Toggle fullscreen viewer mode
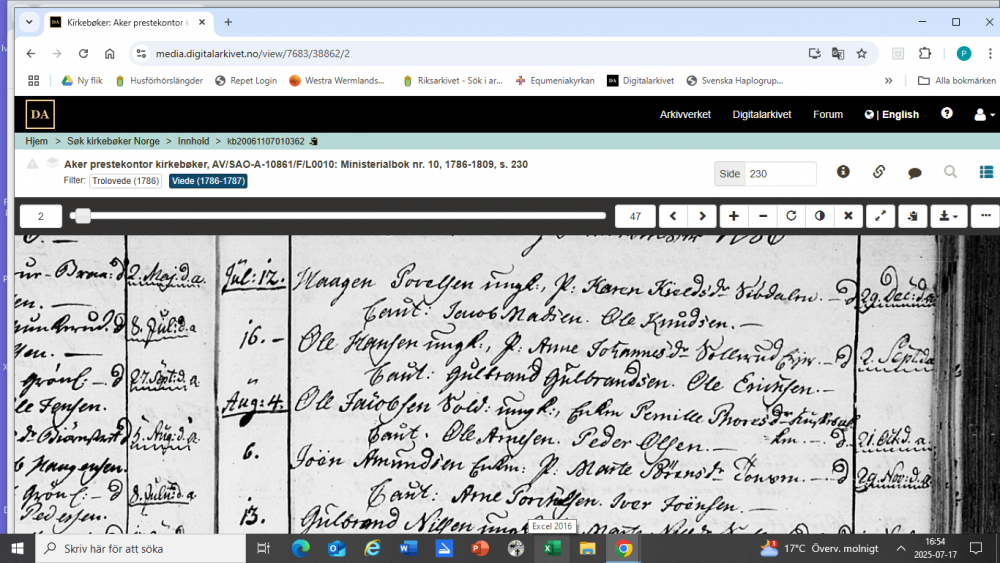The height and width of the screenshot is (563, 1000). pyautogui.click(x=880, y=216)
